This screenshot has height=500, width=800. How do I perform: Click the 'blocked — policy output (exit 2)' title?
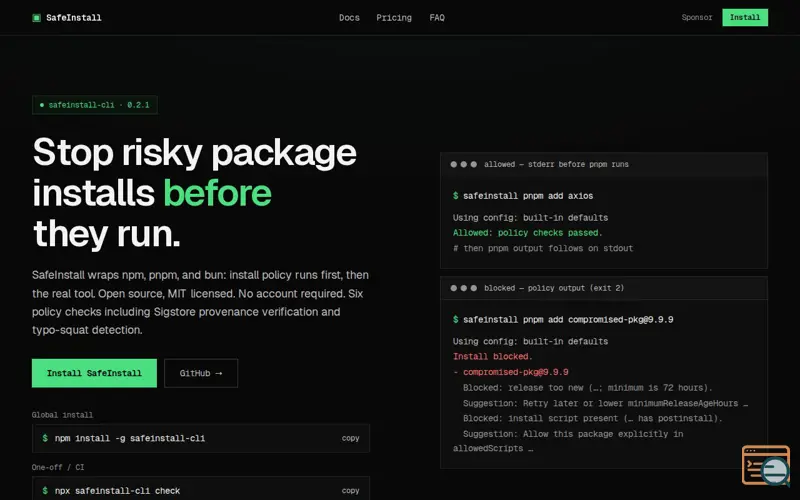(554, 288)
